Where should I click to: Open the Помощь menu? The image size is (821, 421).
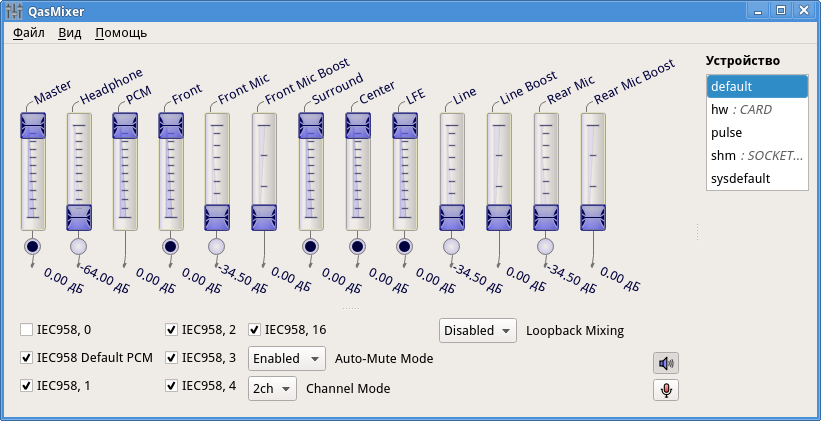[121, 33]
